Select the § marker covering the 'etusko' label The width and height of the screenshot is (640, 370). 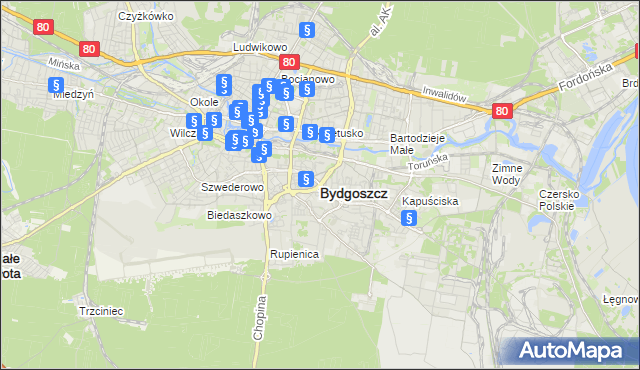(327, 135)
